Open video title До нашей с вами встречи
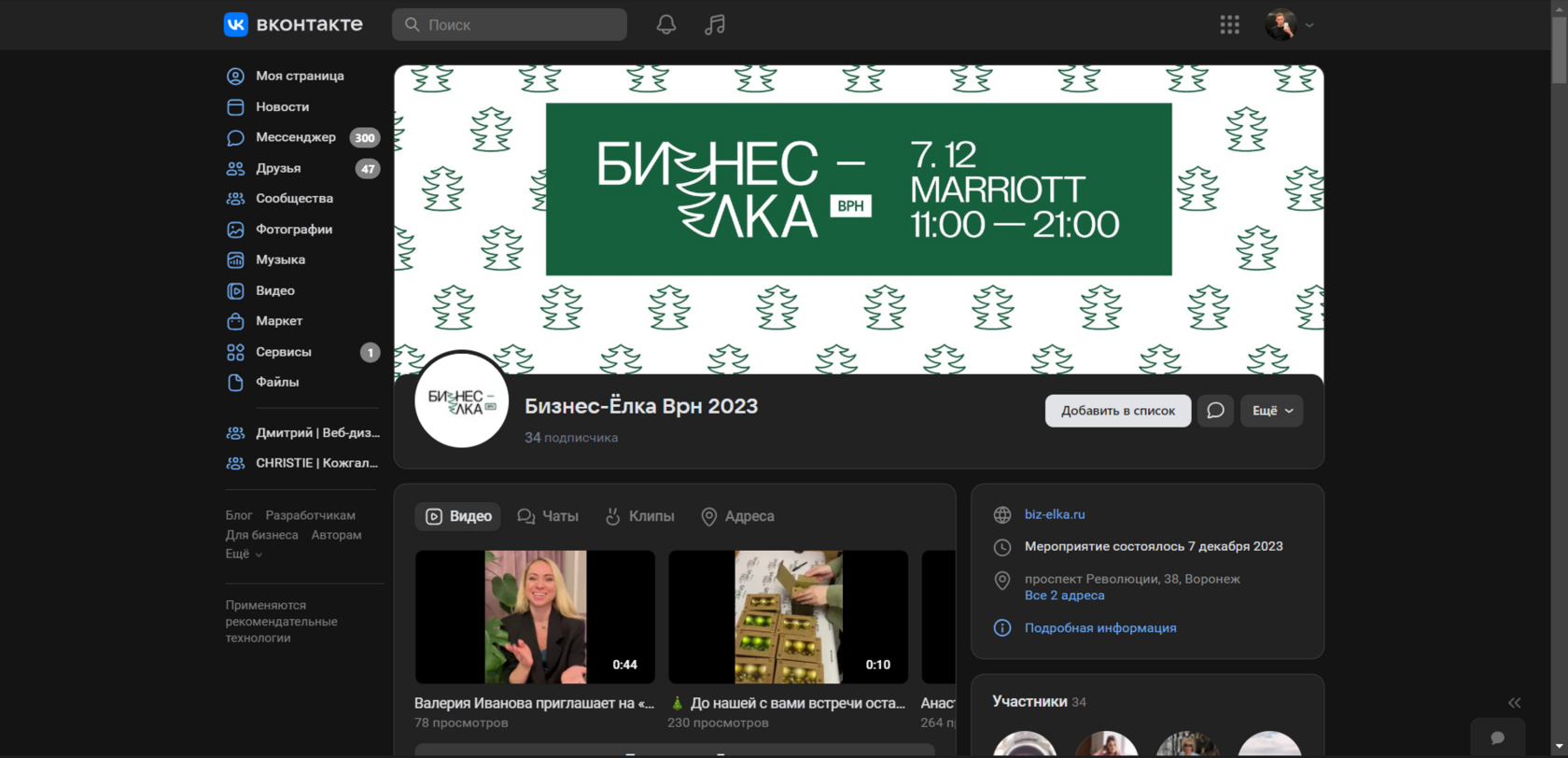Viewport: 1568px width, 758px height. point(788,703)
